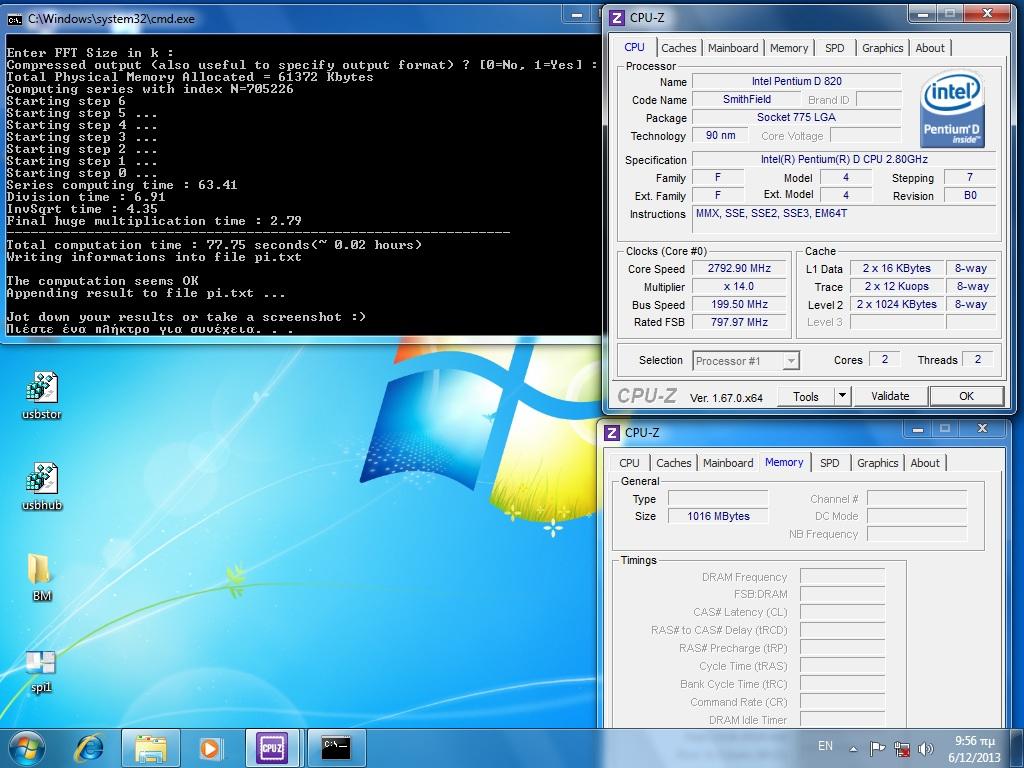The image size is (1024, 768).
Task: Click the OK button in CPU-Z
Action: pos(967,396)
